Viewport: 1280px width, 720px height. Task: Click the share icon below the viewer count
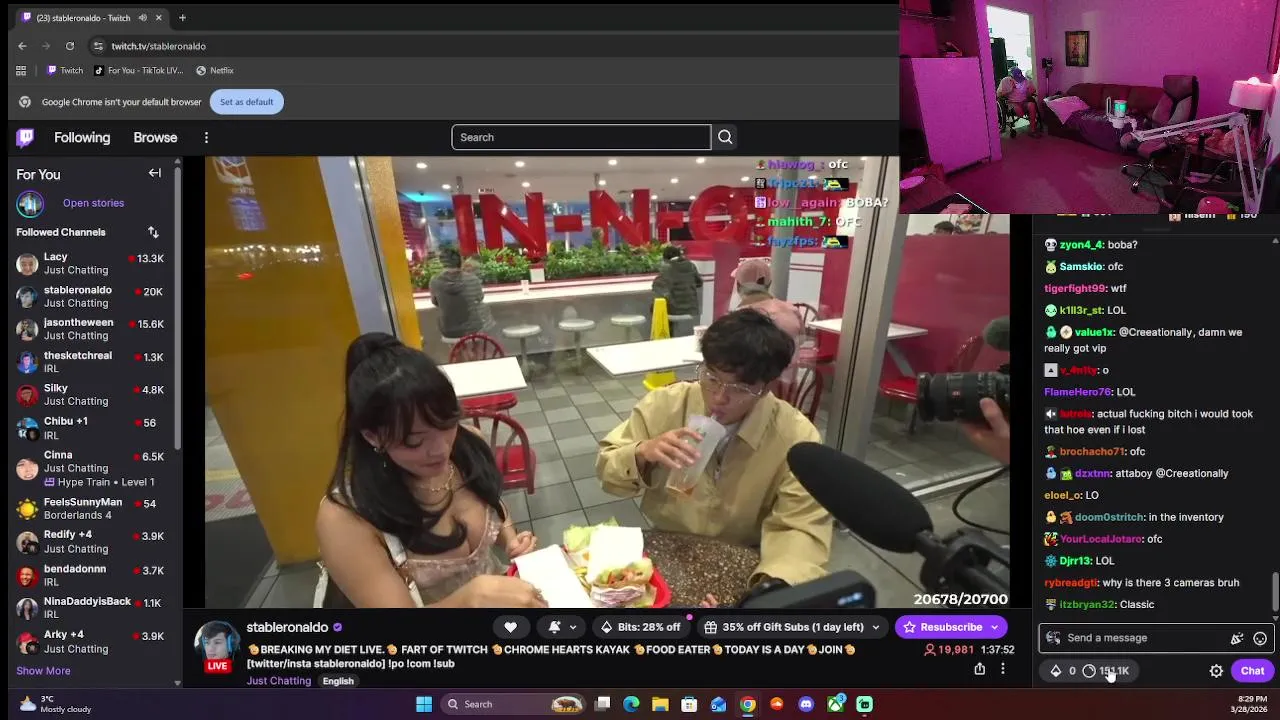[979, 669]
